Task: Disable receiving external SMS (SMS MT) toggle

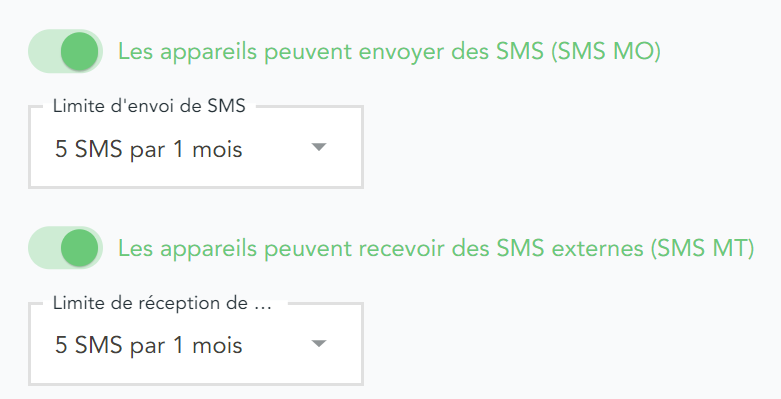Action: (x=66, y=248)
